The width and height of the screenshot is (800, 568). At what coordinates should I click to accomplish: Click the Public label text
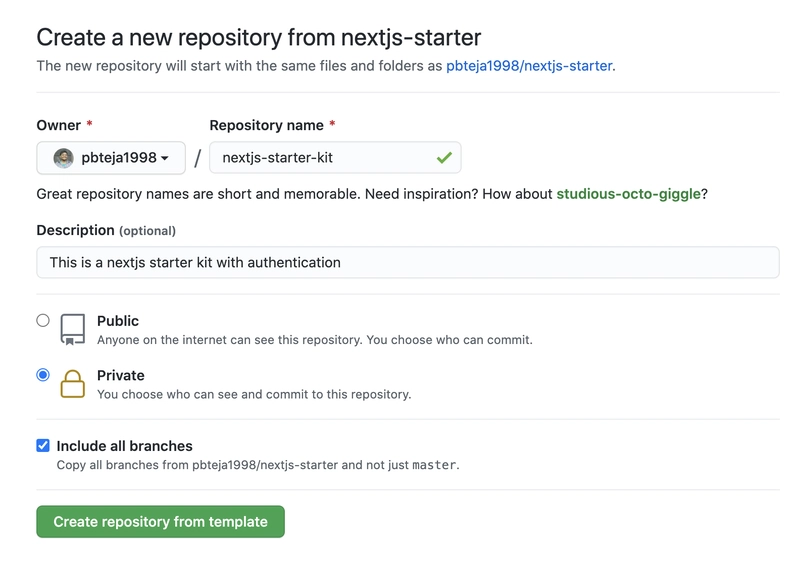[x=118, y=321]
